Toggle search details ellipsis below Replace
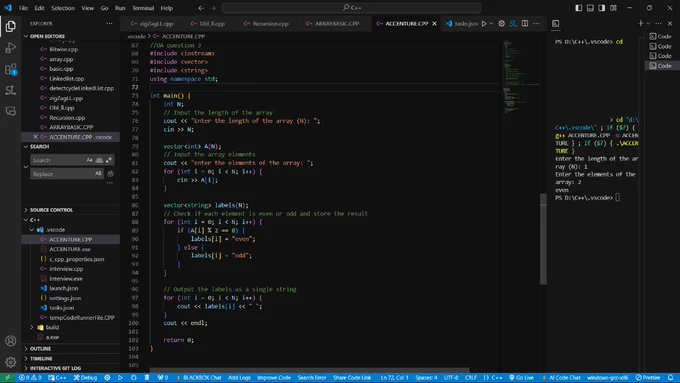Viewport: 680px width, 383px height. tap(110, 183)
